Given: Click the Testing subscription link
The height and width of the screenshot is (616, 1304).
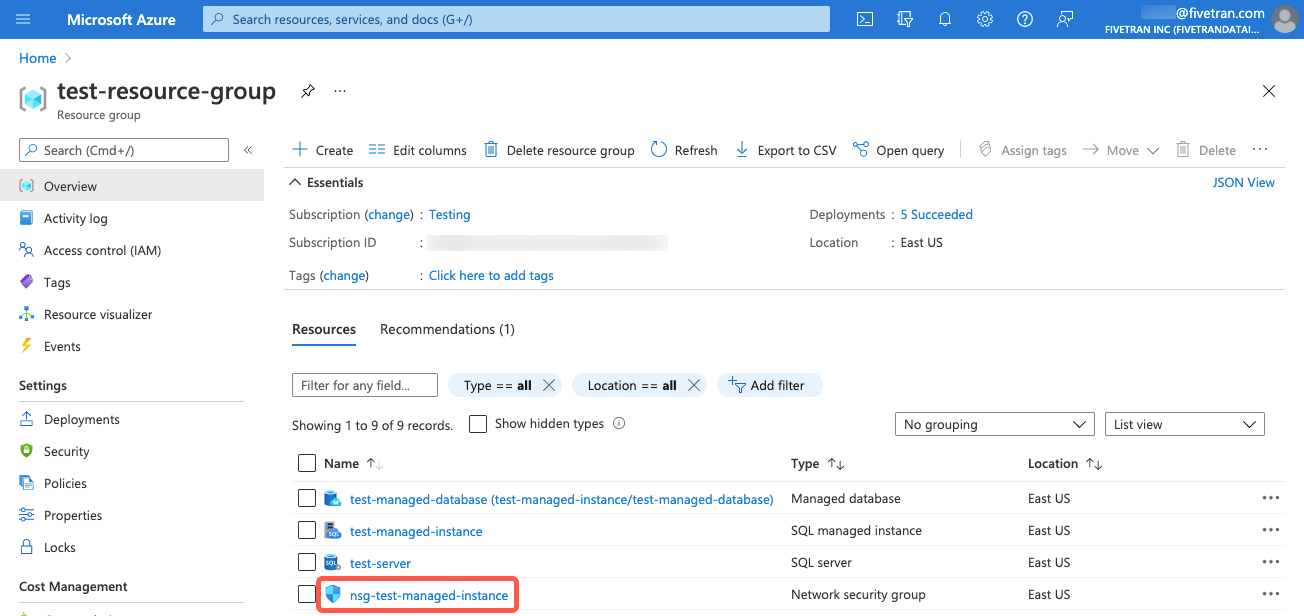Looking at the screenshot, I should point(449,214).
